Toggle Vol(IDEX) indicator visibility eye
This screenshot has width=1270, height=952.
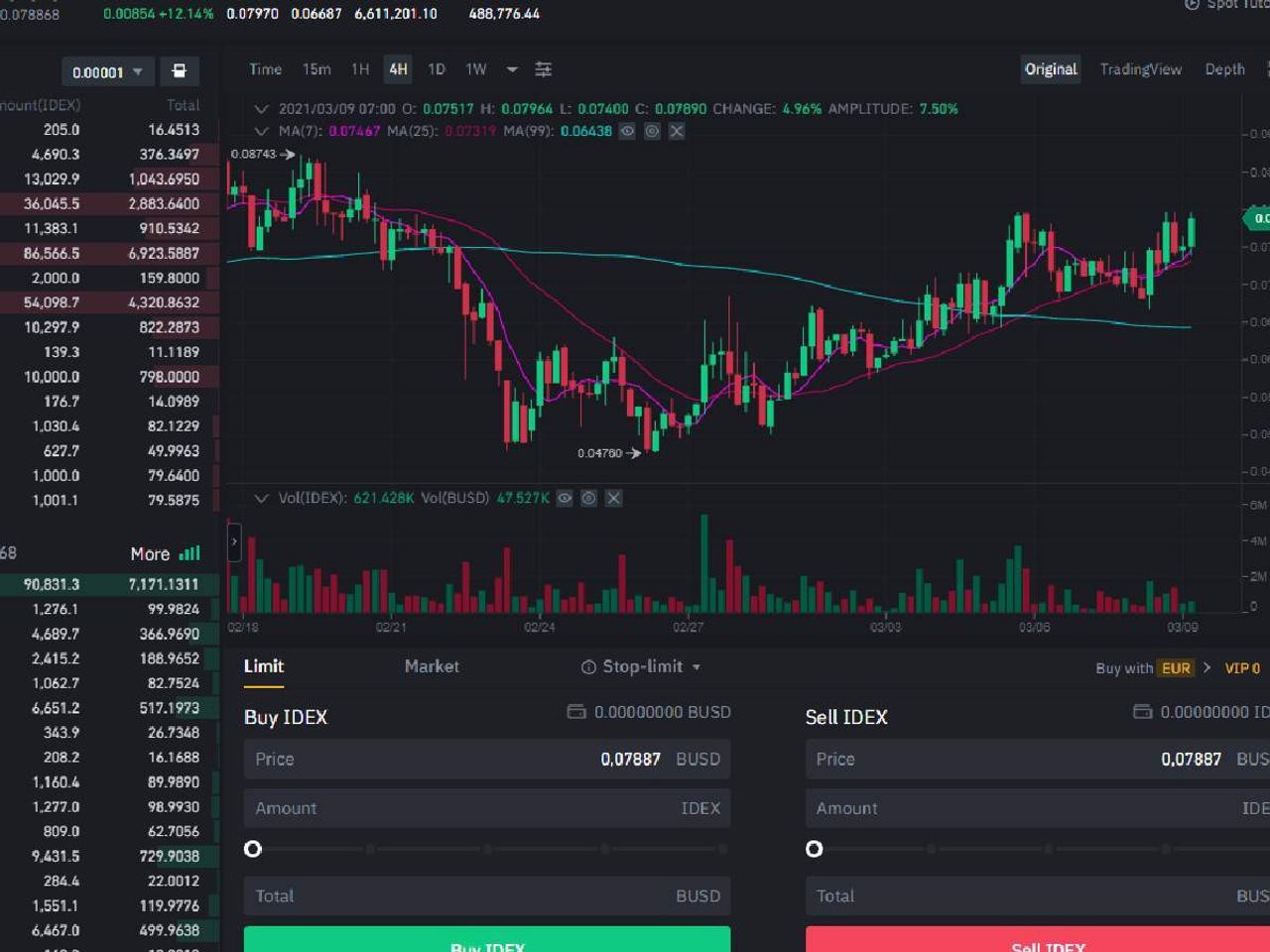[565, 498]
